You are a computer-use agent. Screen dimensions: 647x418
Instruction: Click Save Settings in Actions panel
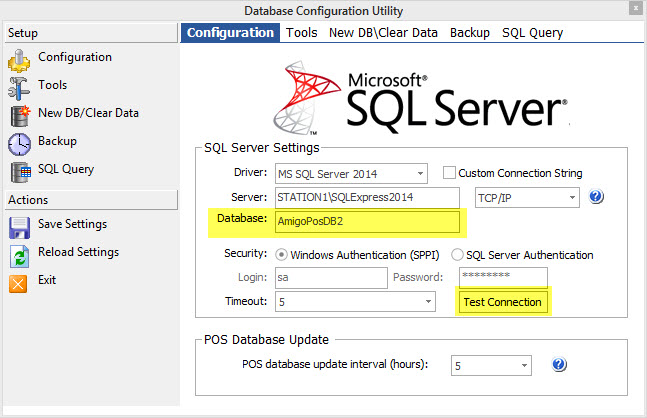coord(73,224)
